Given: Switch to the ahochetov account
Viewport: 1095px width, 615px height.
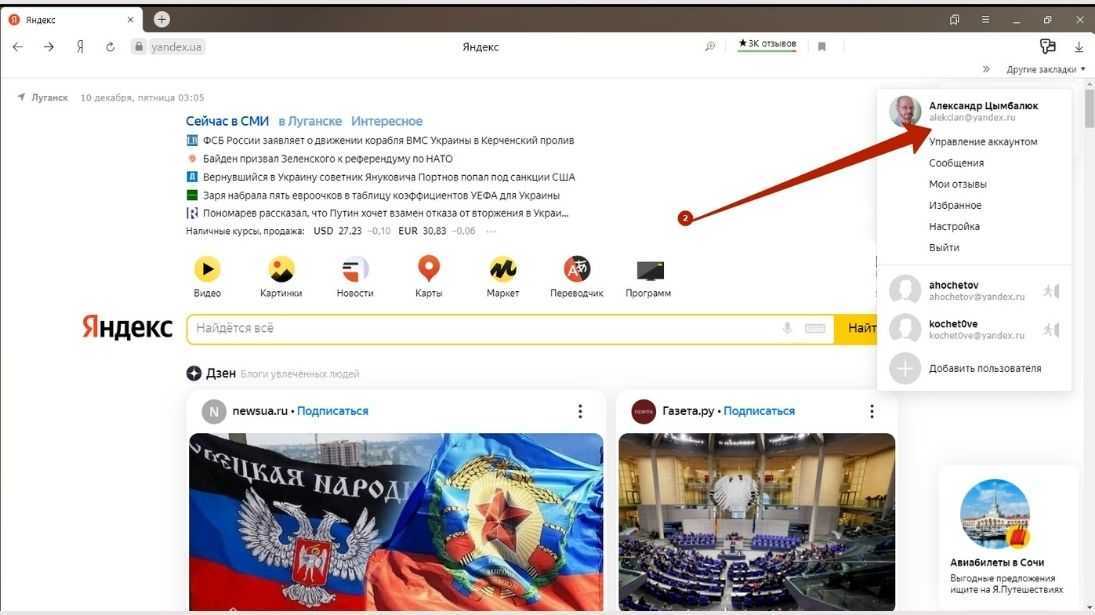Looking at the screenshot, I should tap(973, 290).
